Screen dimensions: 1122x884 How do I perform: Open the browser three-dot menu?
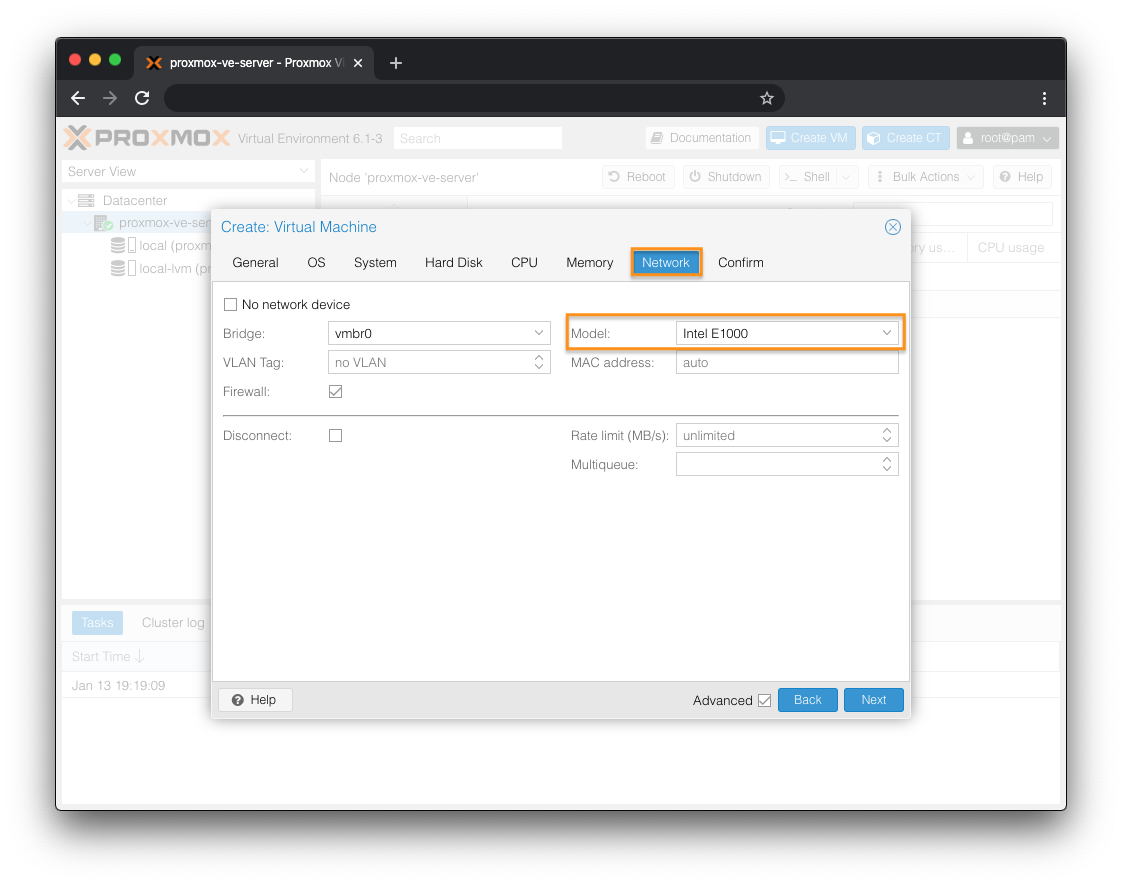click(1044, 98)
